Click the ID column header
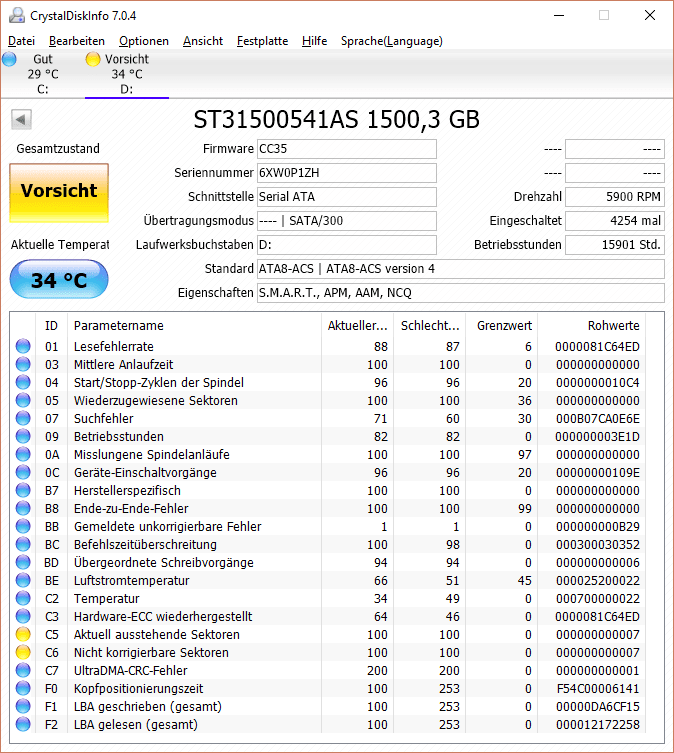Image resolution: width=674 pixels, height=753 pixels. pos(51,326)
